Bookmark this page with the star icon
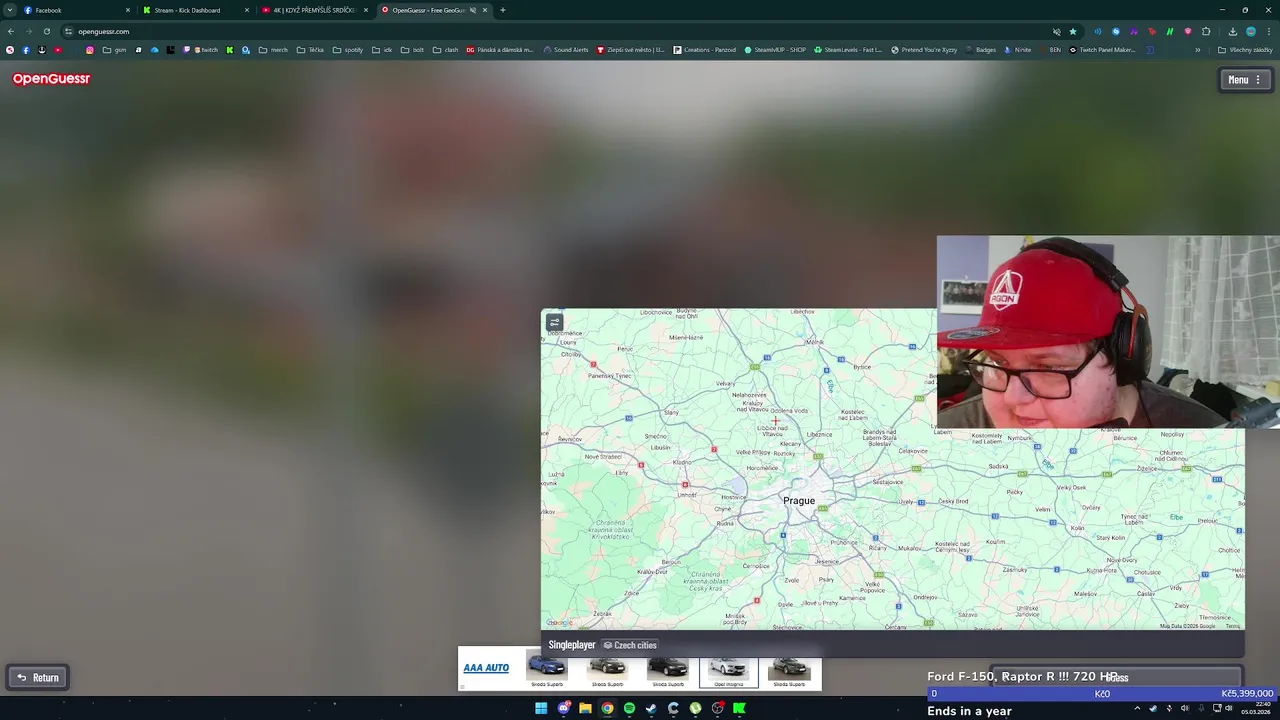The image size is (1280, 720). [1073, 31]
